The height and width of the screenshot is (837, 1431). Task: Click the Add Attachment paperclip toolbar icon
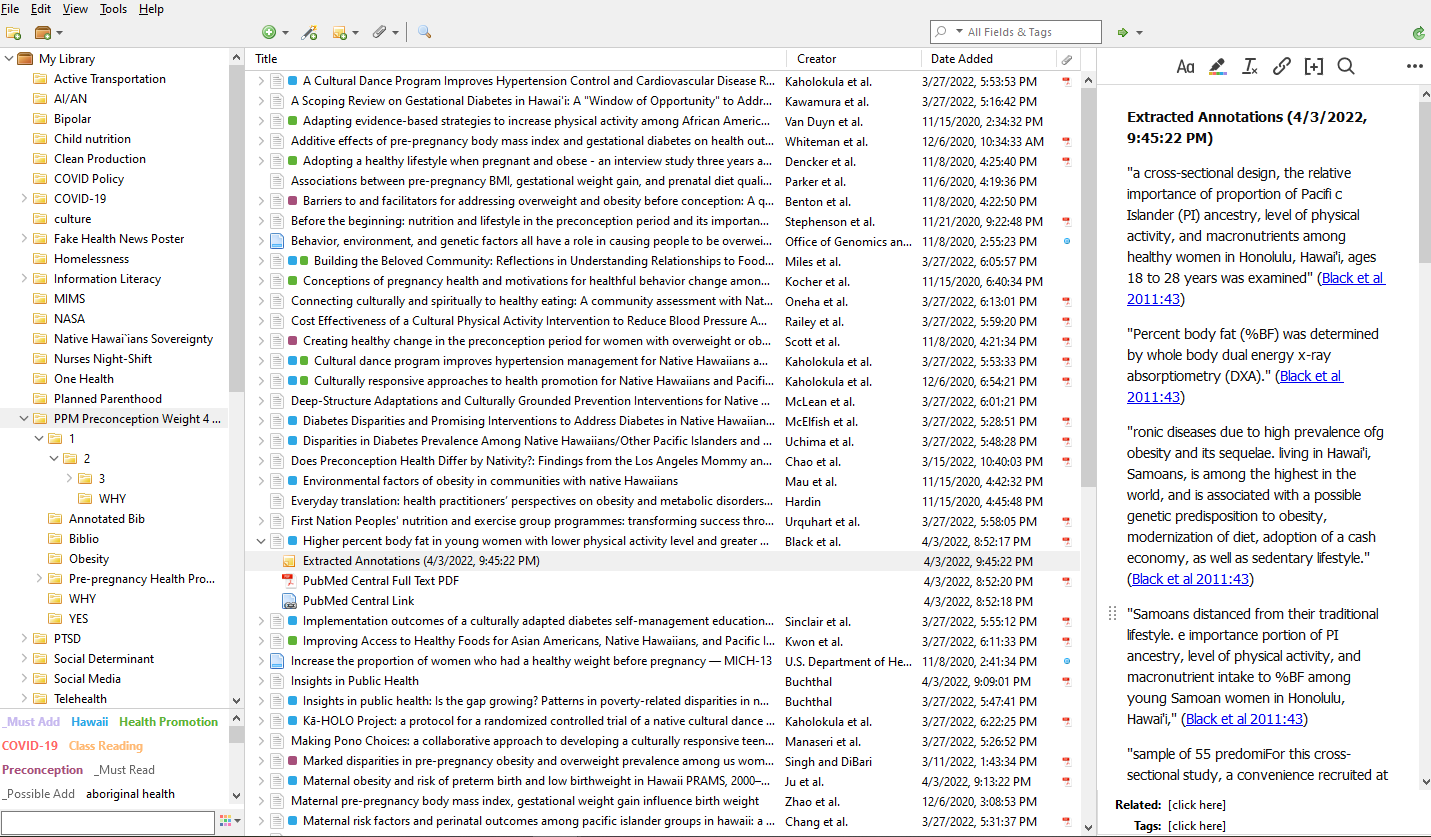tap(380, 33)
